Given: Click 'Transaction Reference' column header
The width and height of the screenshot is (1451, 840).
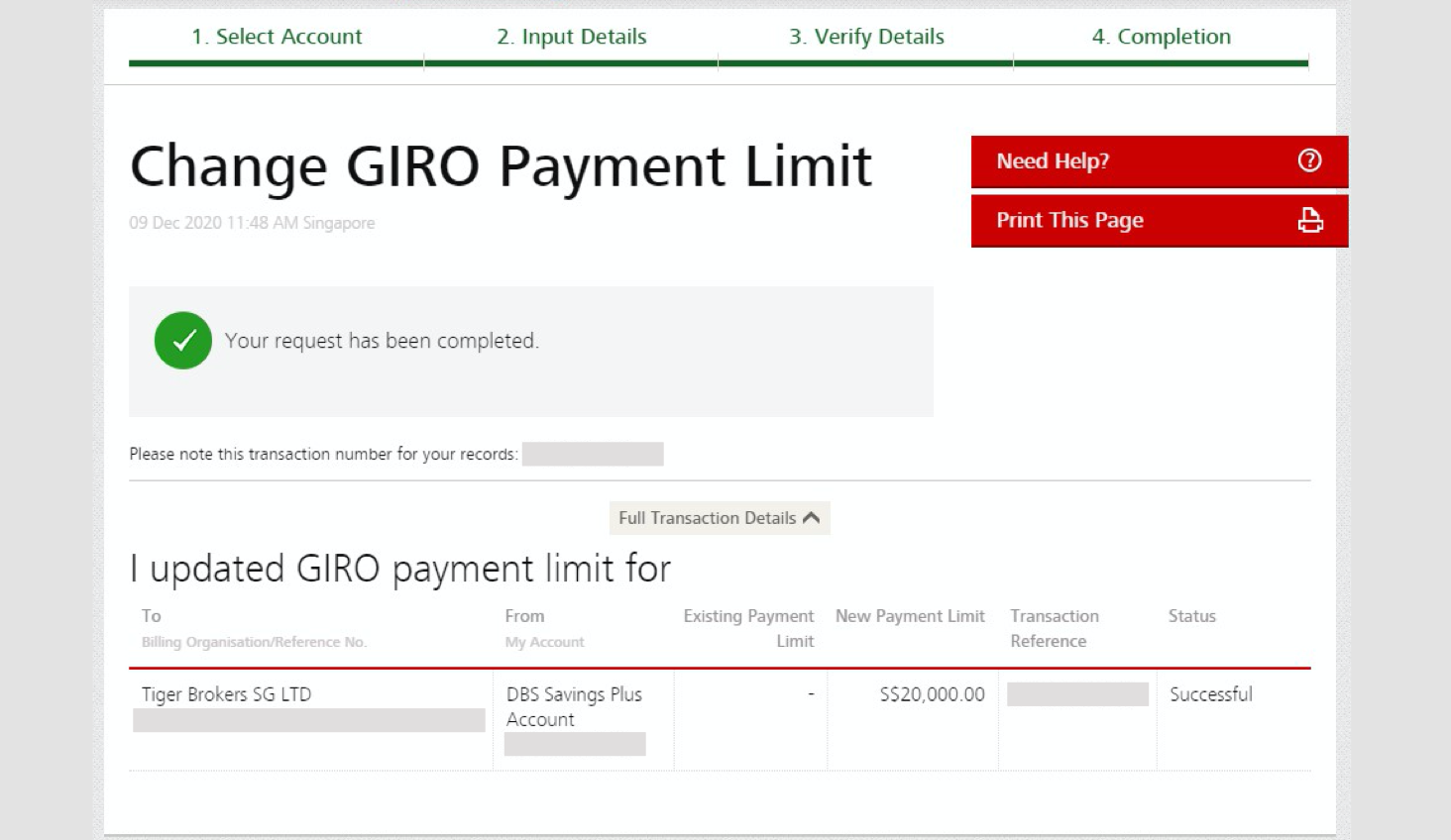Looking at the screenshot, I should [1055, 628].
